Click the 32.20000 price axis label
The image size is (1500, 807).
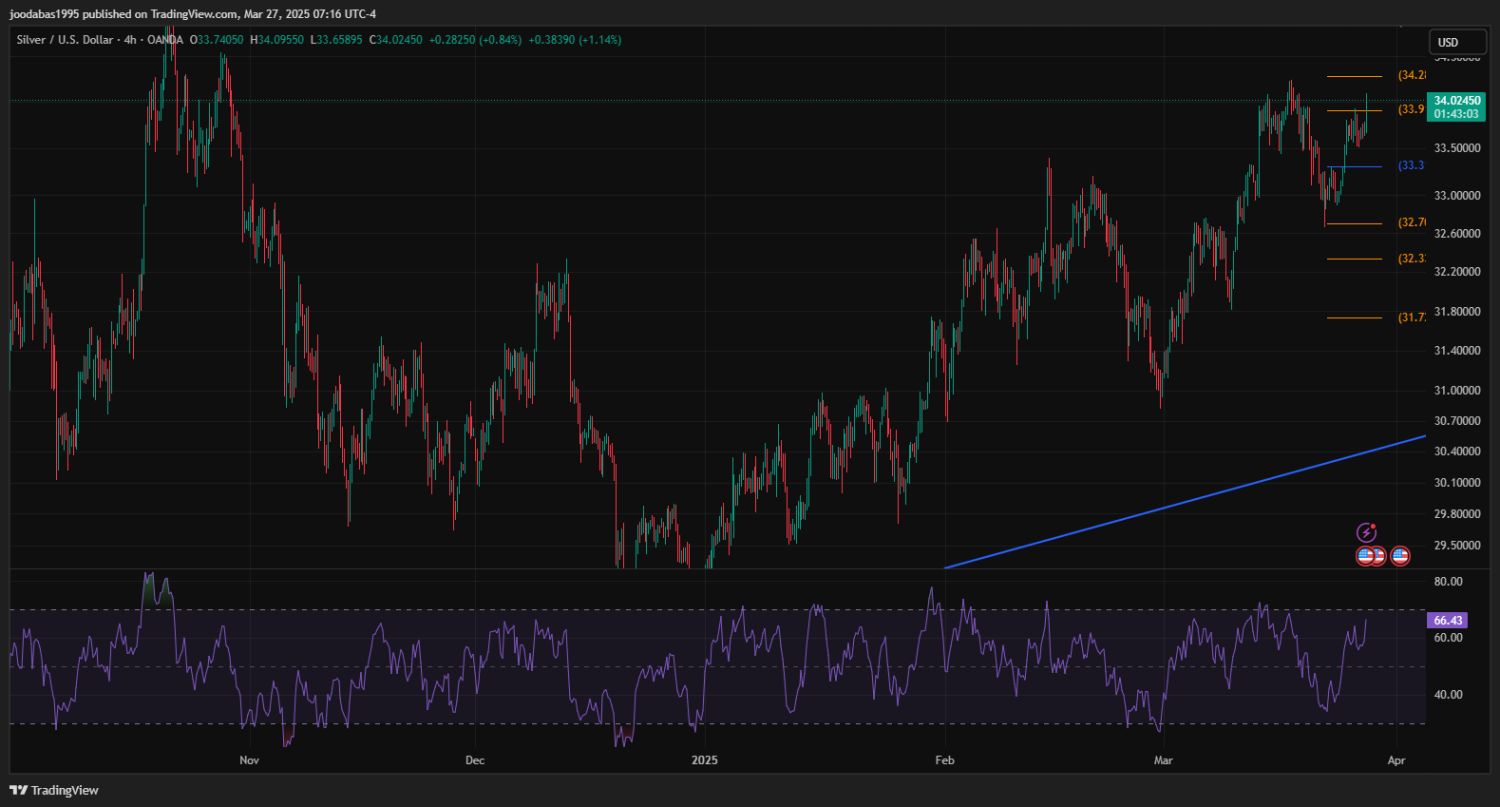(x=1457, y=272)
